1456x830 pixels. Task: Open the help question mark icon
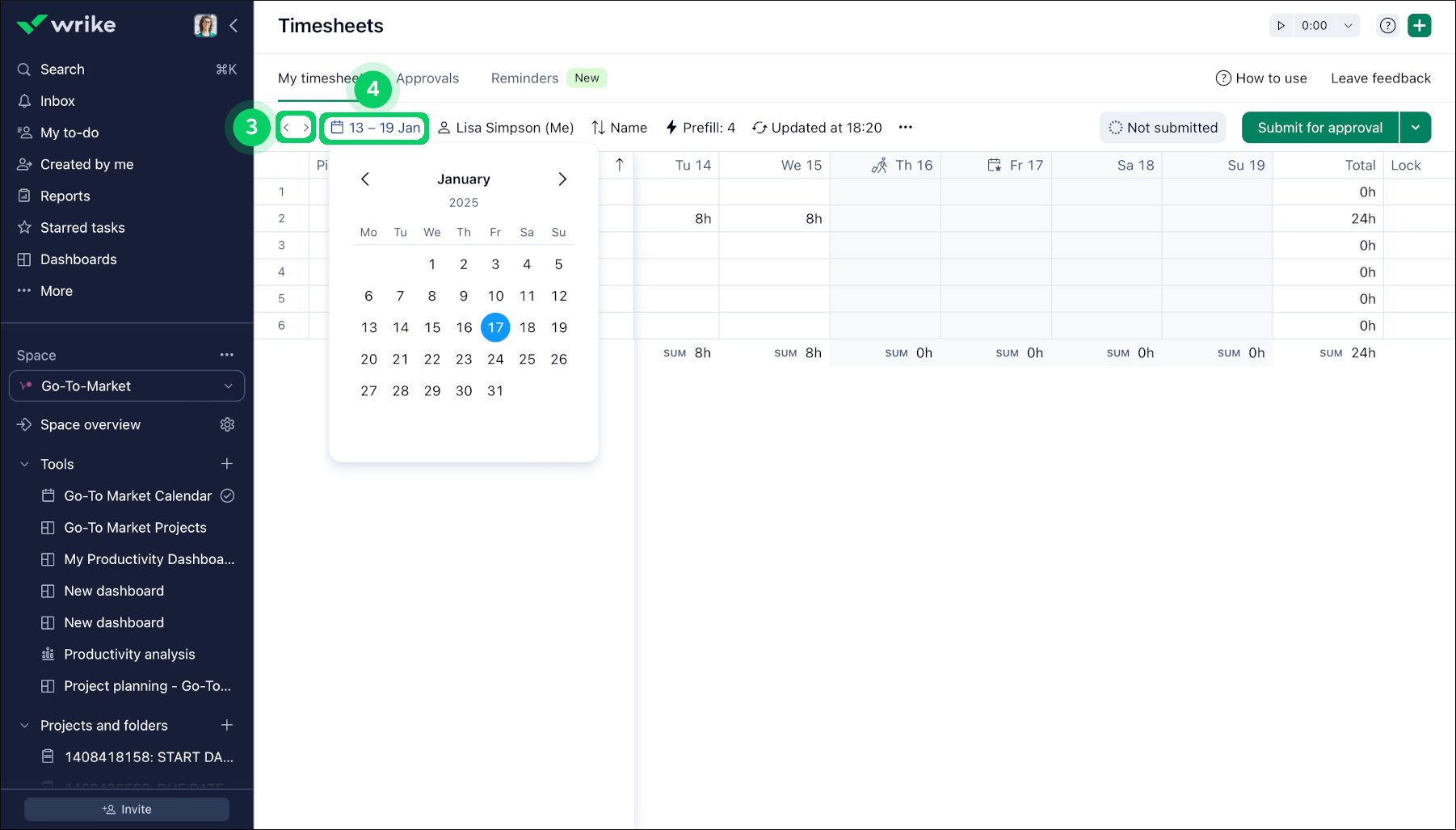pos(1387,26)
